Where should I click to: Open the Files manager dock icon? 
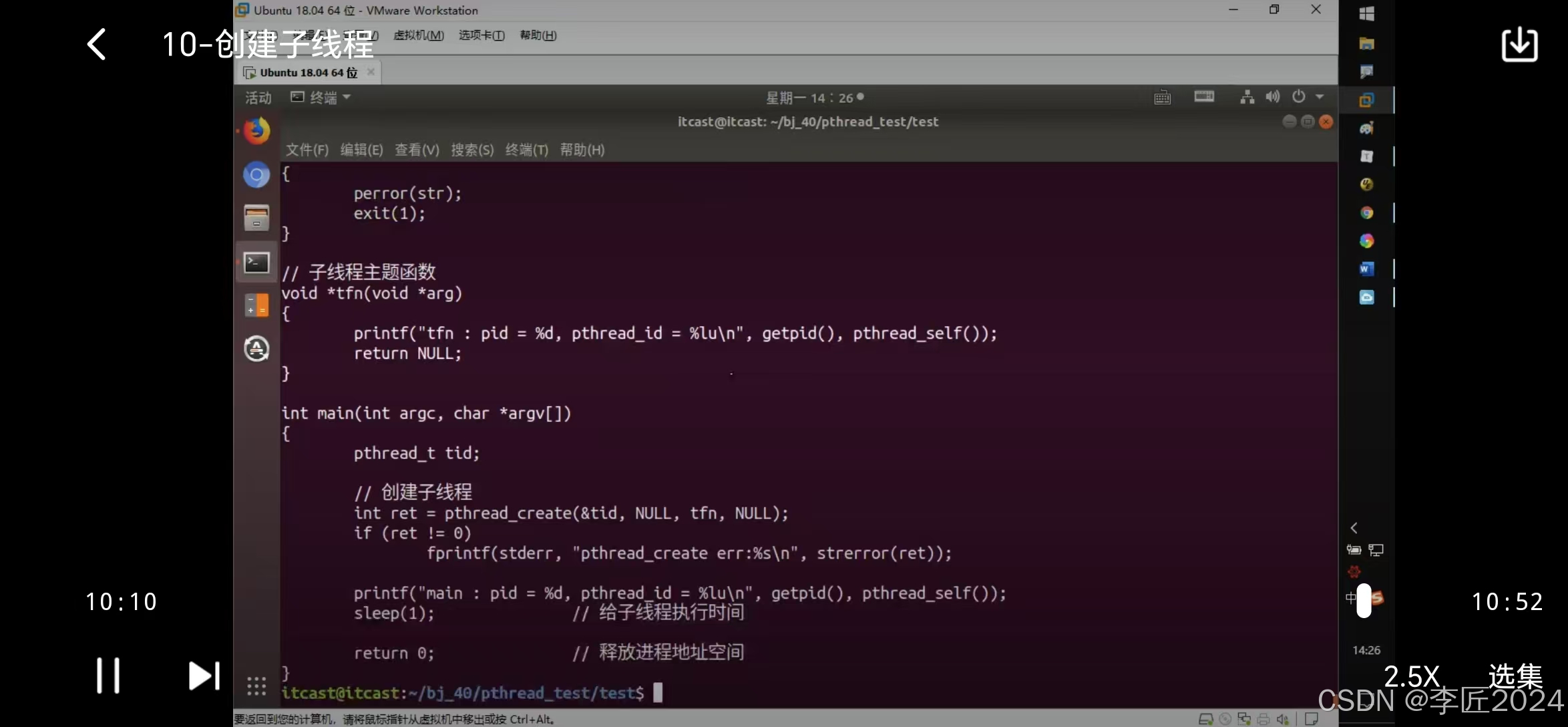tap(256, 219)
